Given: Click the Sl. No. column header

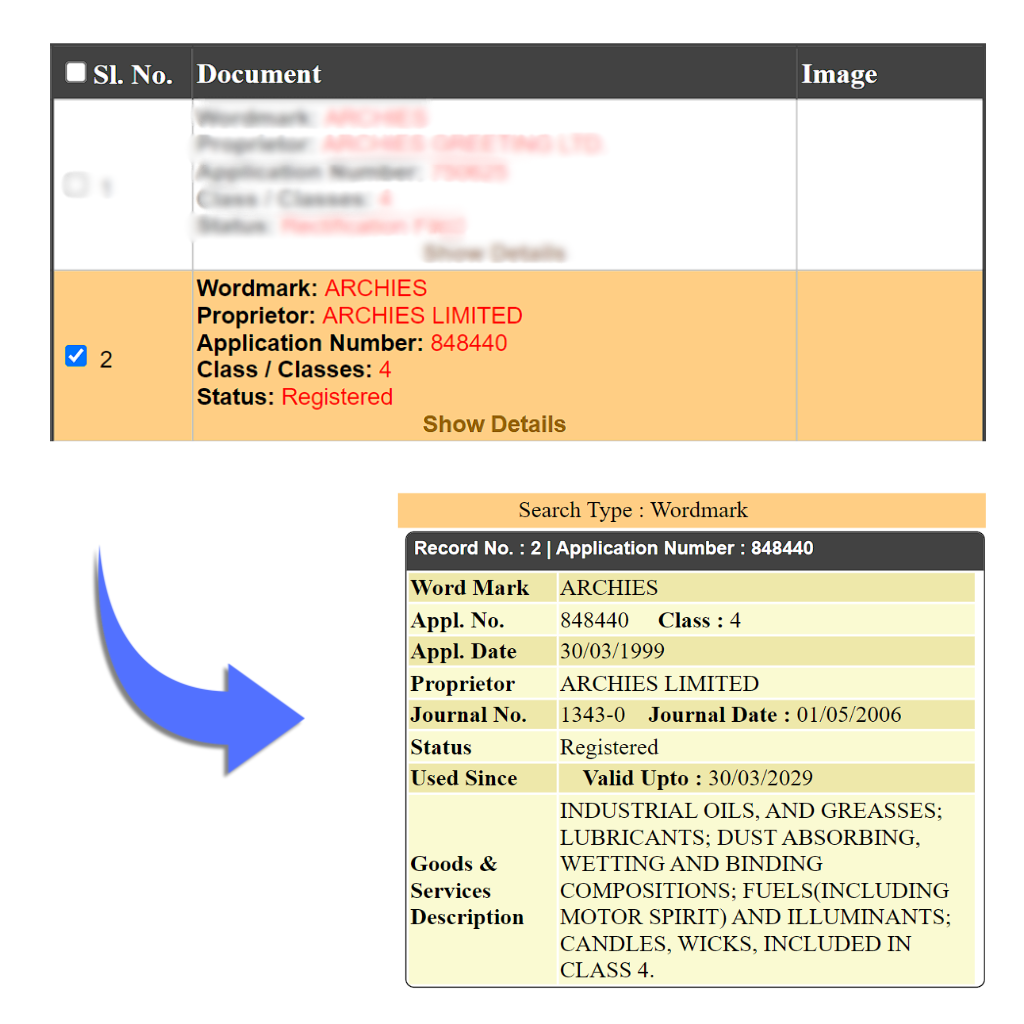Looking at the screenshot, I should [132, 74].
